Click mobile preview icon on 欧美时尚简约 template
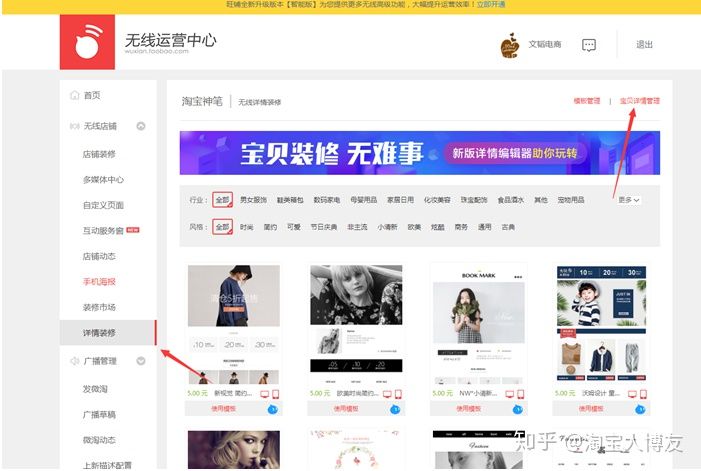Image resolution: width=701 pixels, height=471 pixels. pos(398,394)
